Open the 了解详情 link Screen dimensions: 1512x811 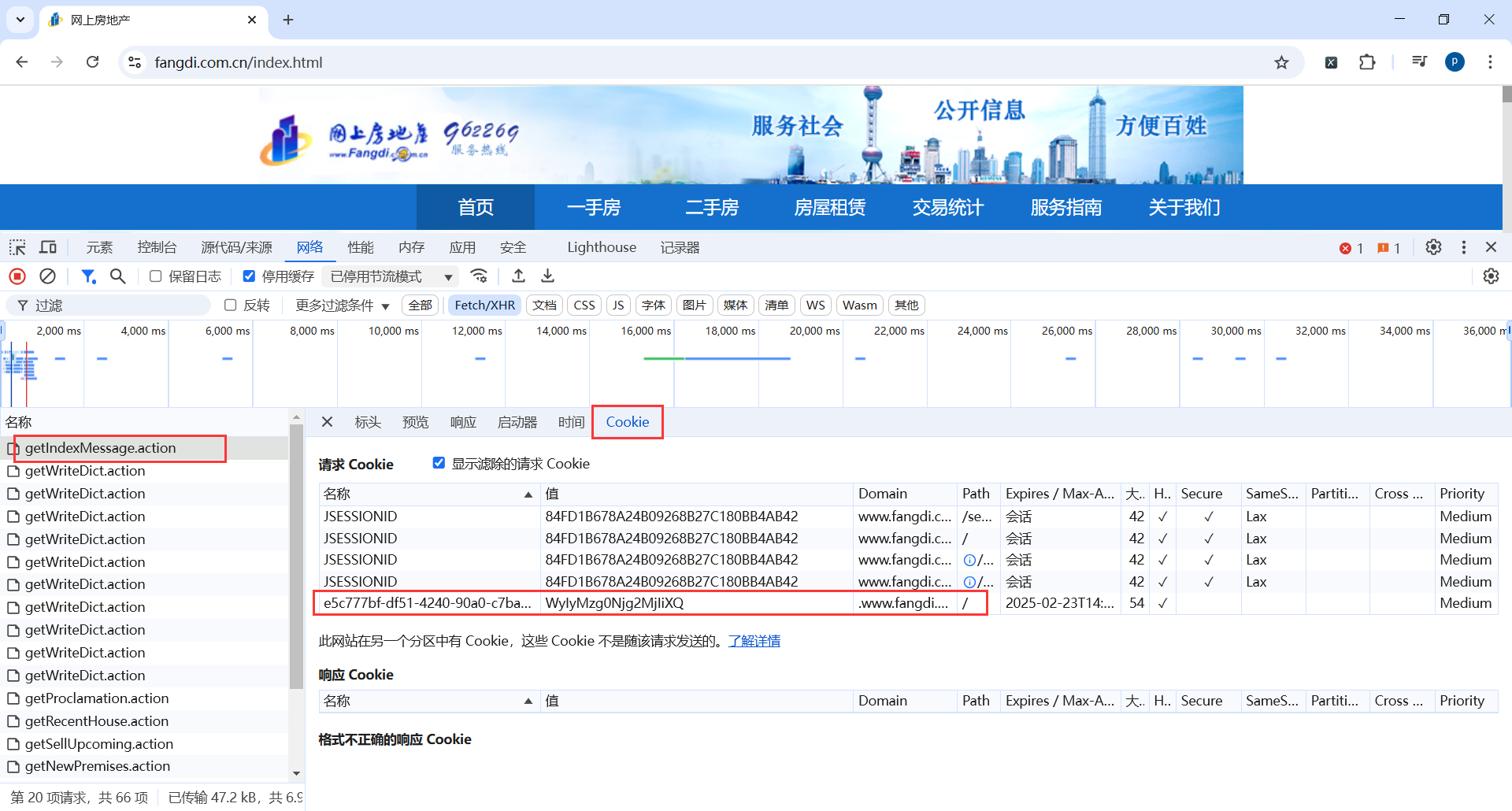(x=754, y=641)
